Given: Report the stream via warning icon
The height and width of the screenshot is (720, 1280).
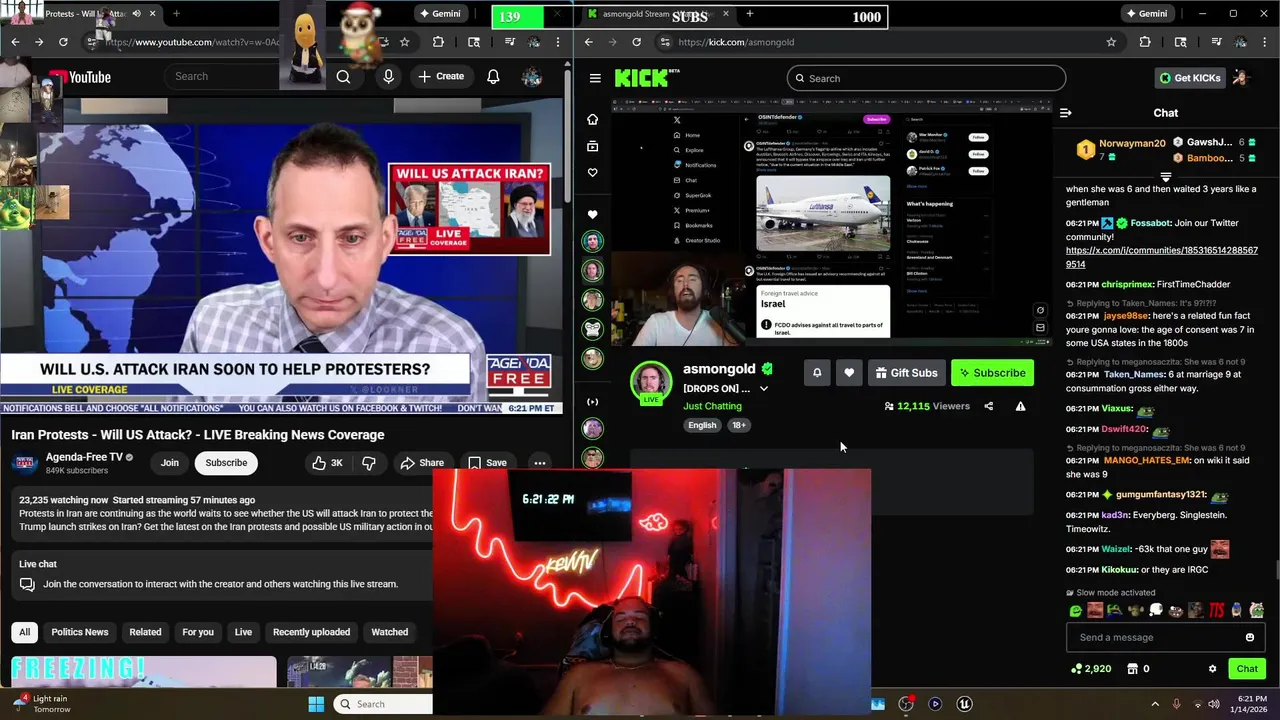Looking at the screenshot, I should click(x=1020, y=406).
